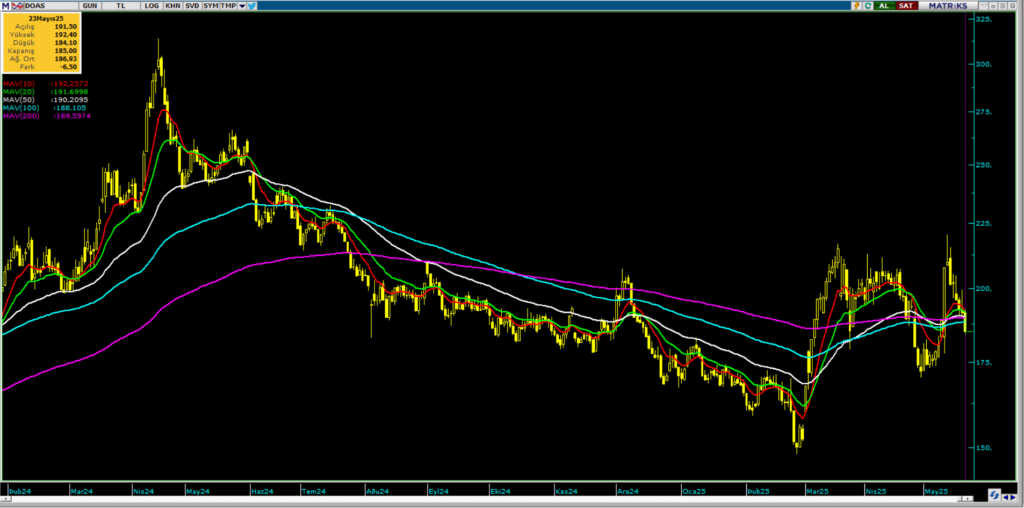
Task: Expand the down-arrow menu after TMP
Action: pos(243,5)
